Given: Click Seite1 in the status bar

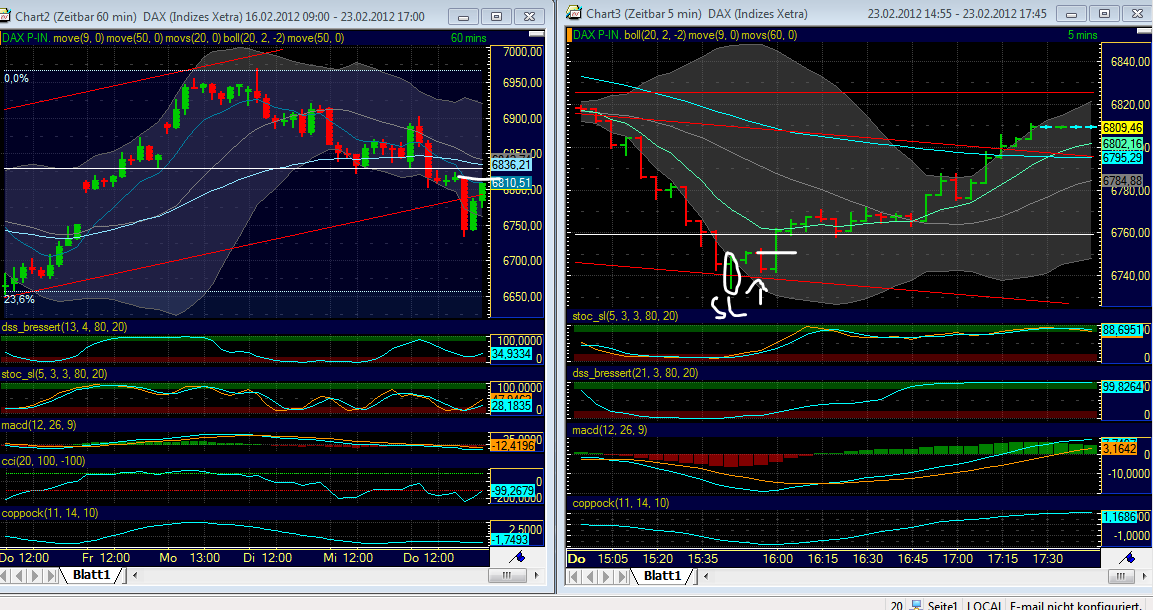Looking at the screenshot, I should click(x=941, y=605).
